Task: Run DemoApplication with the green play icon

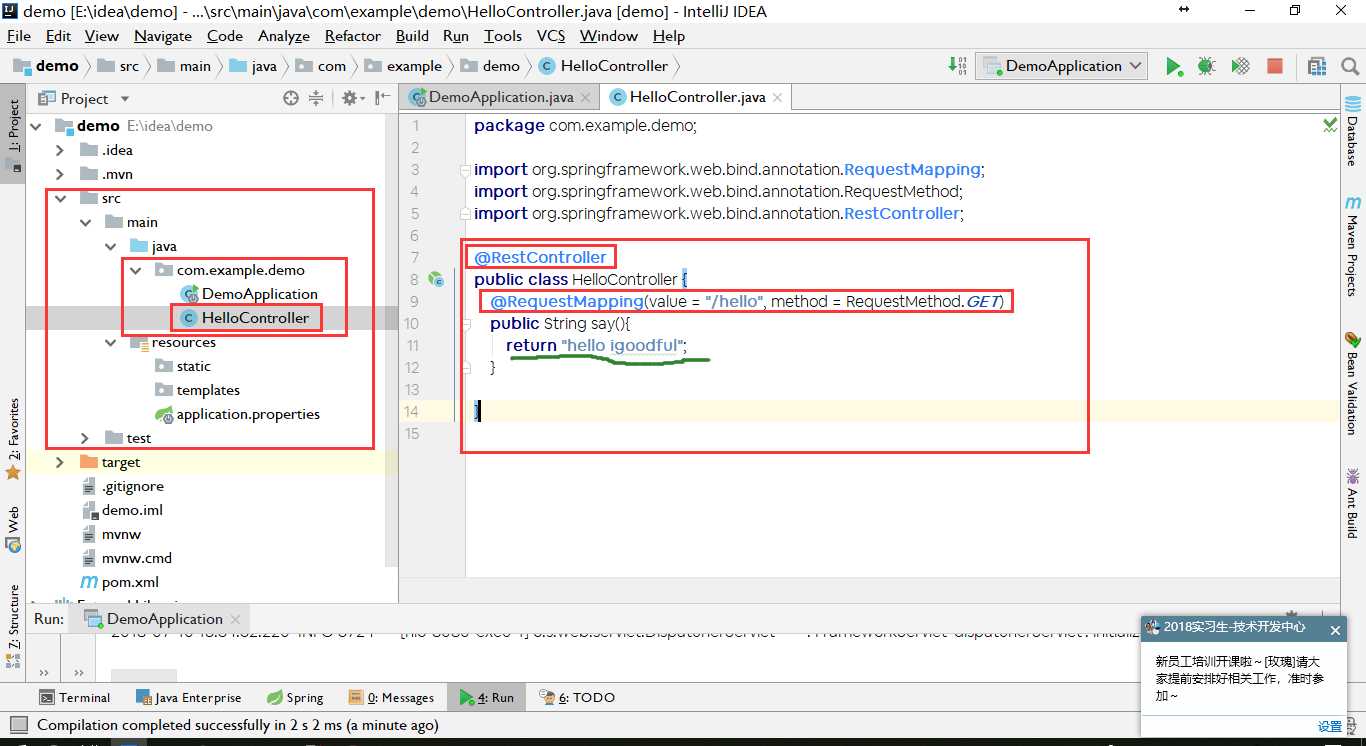Action: [1173, 66]
